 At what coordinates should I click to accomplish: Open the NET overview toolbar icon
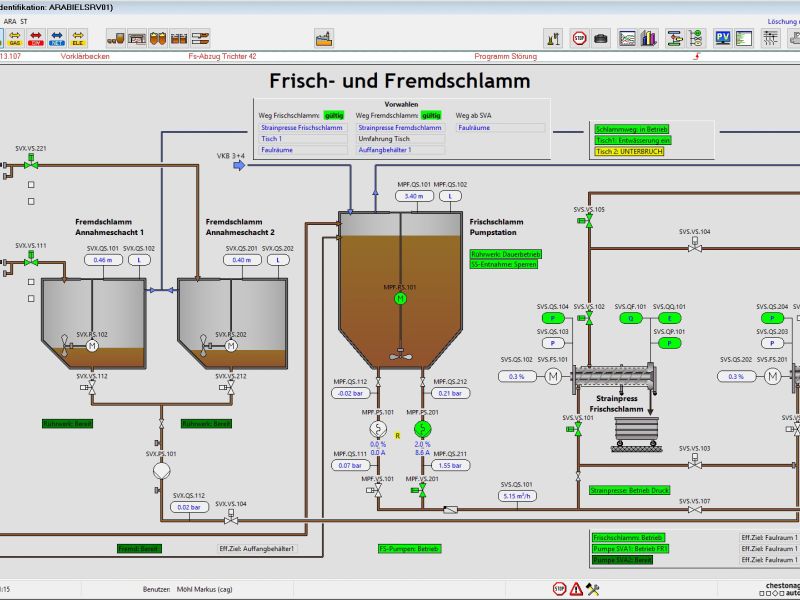point(57,38)
